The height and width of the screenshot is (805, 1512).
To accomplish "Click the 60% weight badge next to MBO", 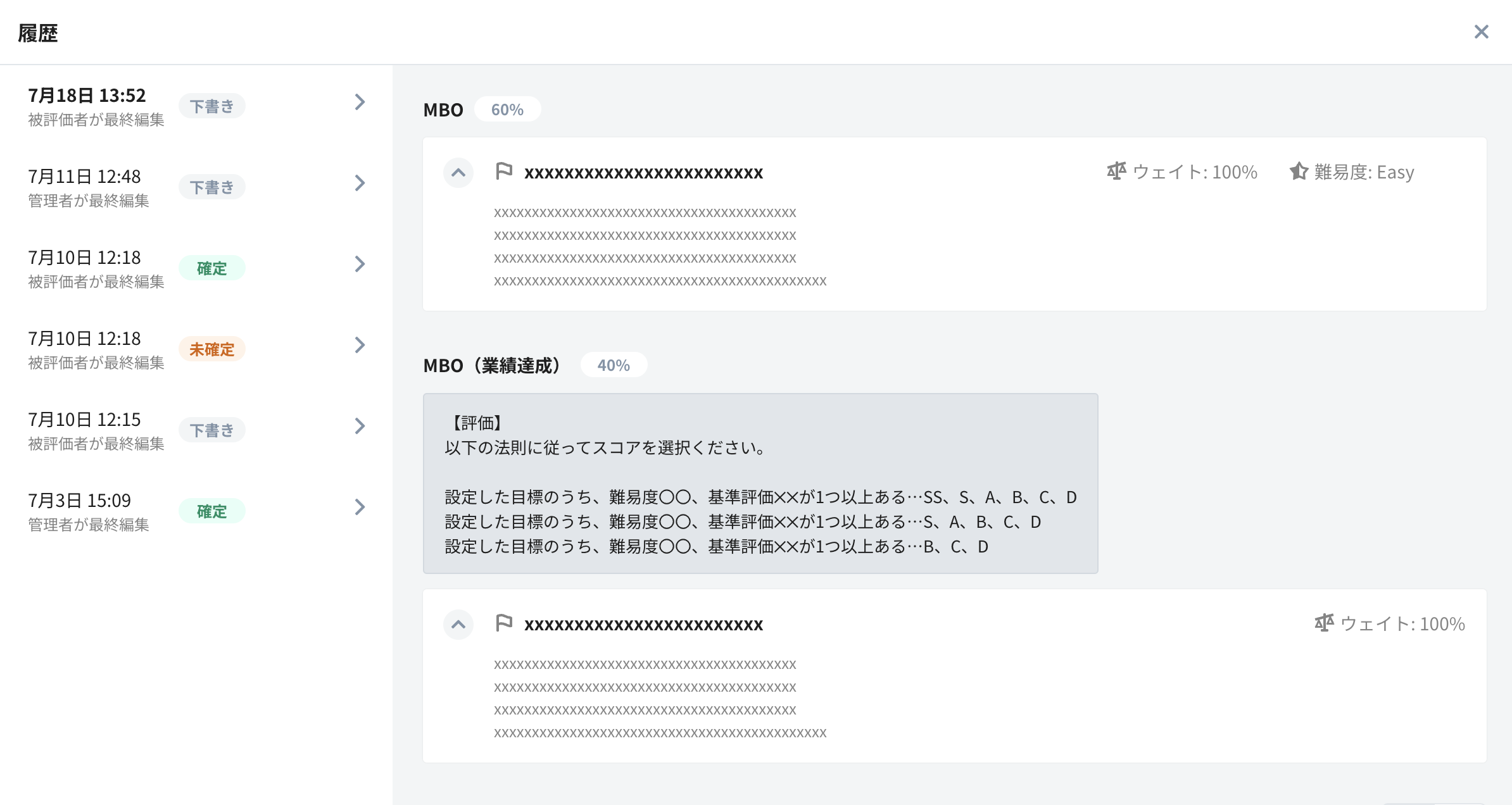I will (x=507, y=109).
